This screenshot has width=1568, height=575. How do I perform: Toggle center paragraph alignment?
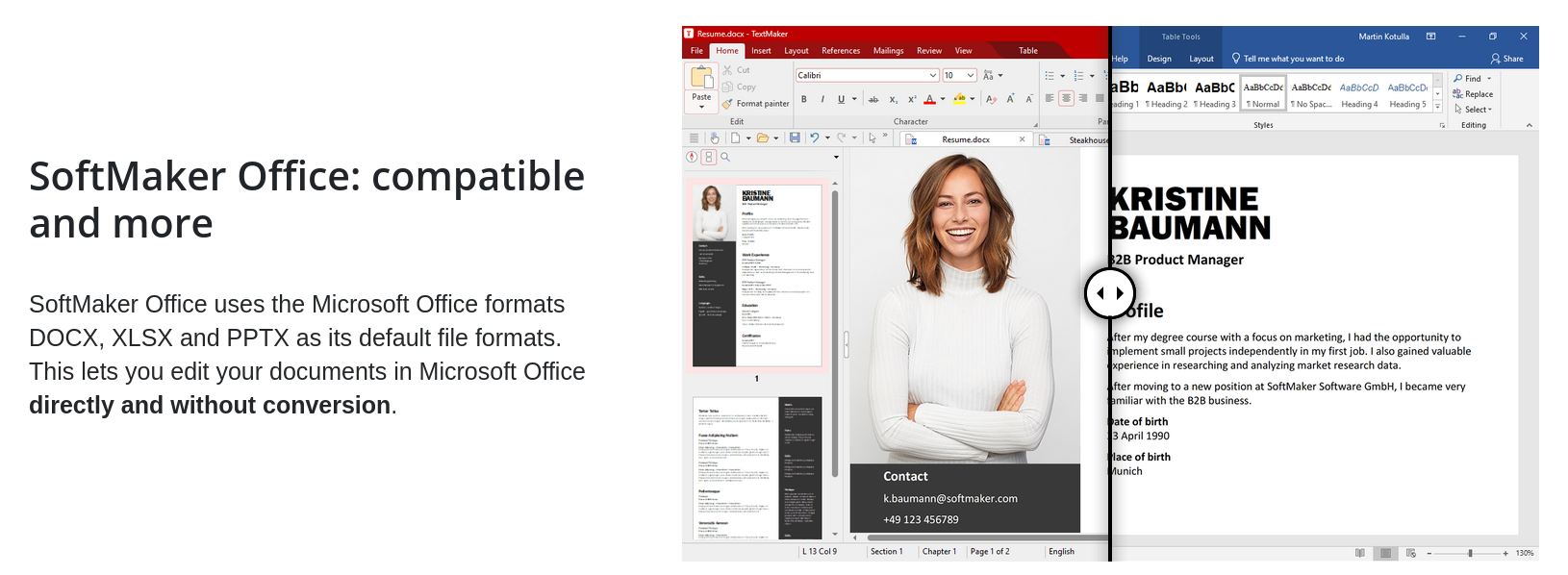pos(1066,98)
